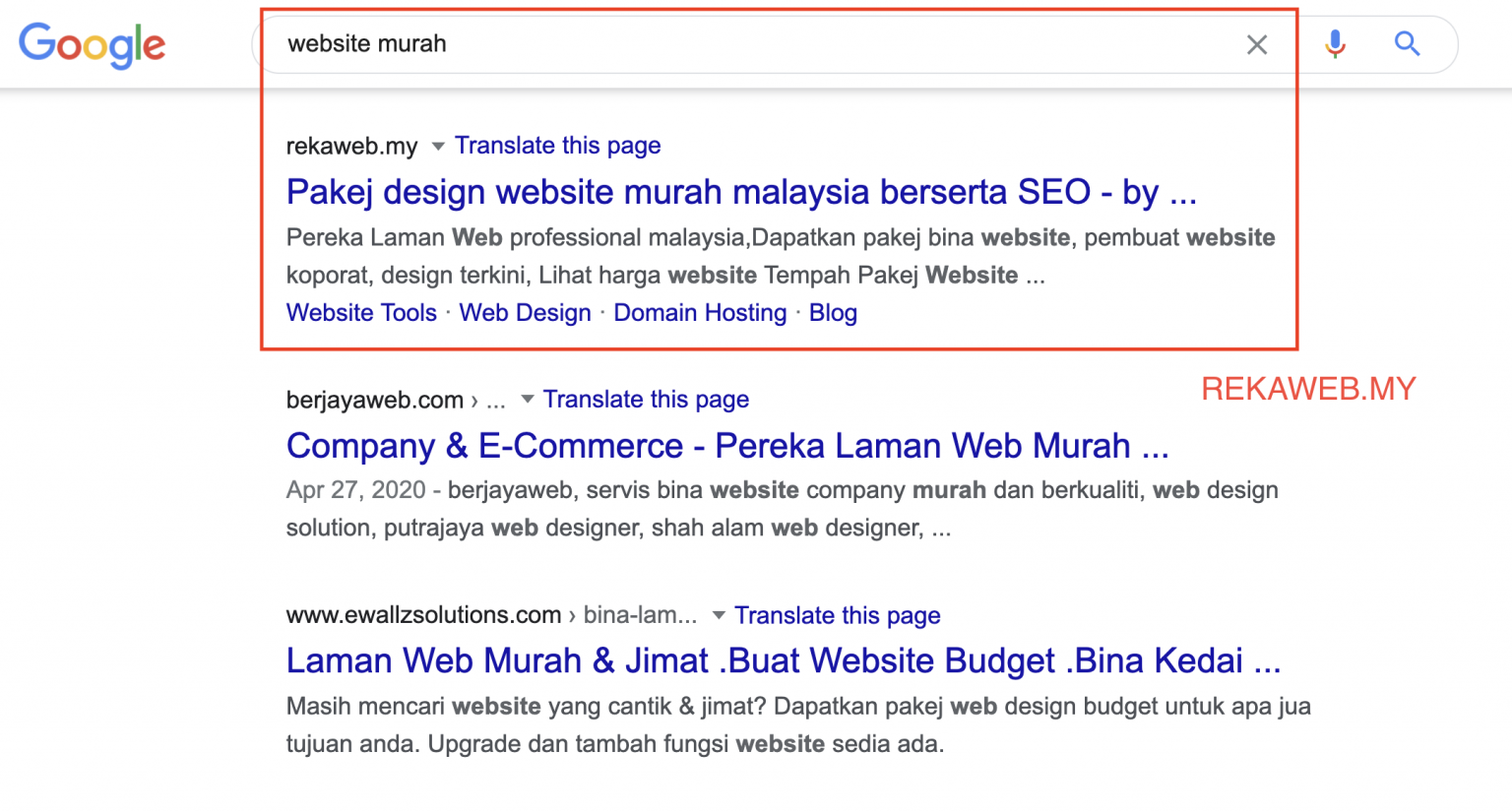
Task: Click 'Translate this page' for ewallzsolutions.com
Action: [x=837, y=615]
